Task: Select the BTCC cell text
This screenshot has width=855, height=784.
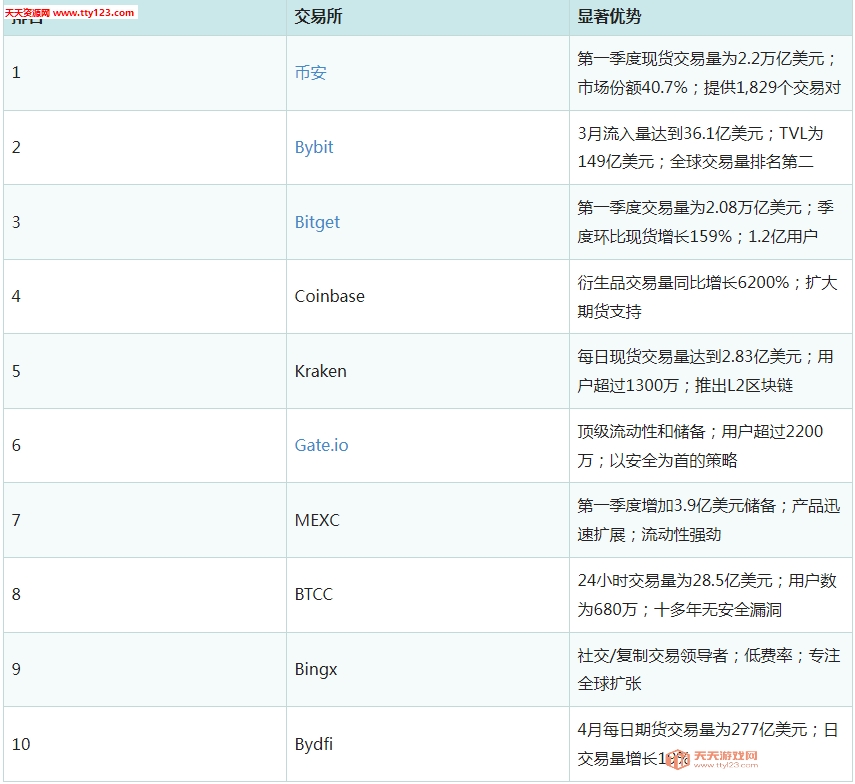Action: 314,594
